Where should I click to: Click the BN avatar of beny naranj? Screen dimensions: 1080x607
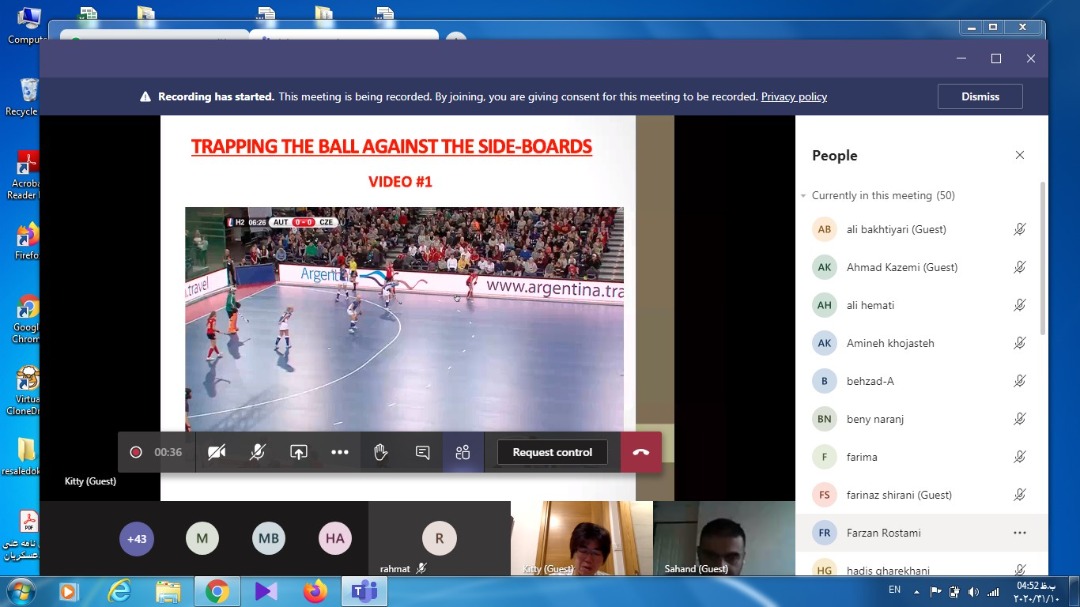point(824,419)
